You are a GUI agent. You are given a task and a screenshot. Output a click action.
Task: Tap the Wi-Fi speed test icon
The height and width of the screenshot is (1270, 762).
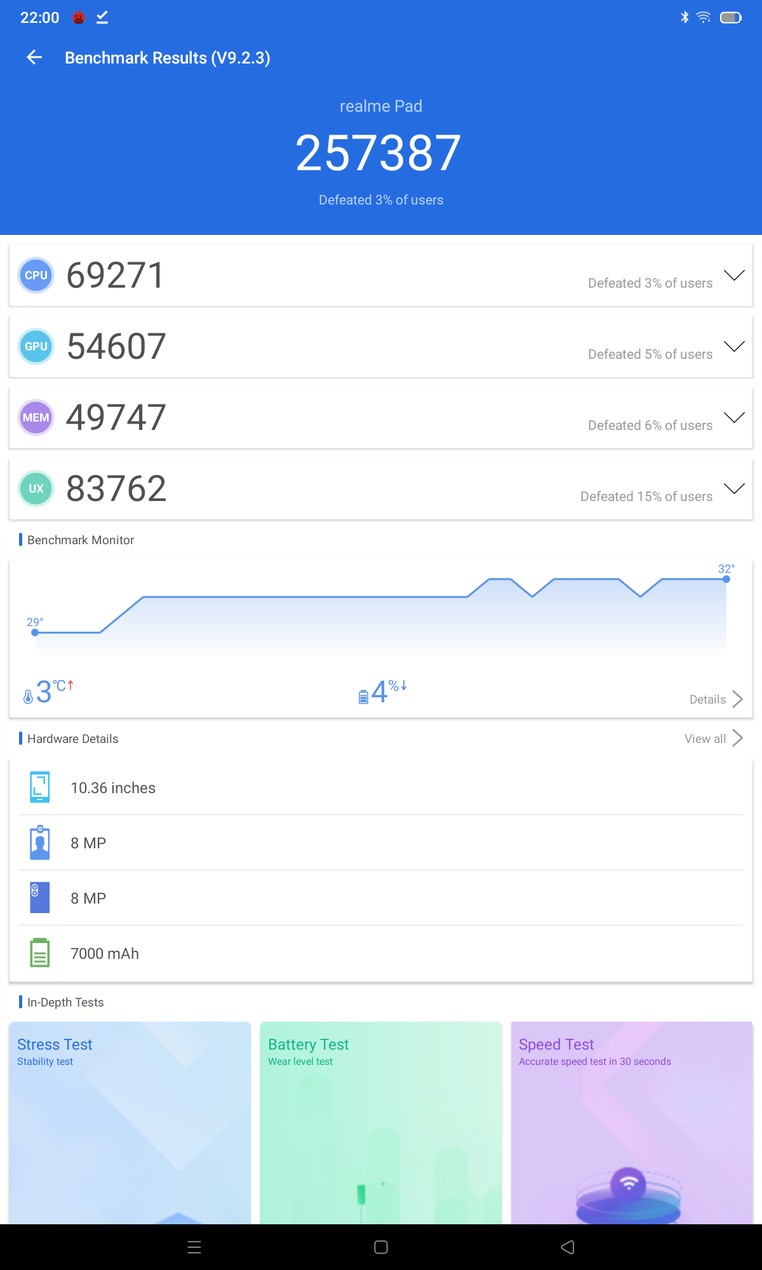[x=628, y=1184]
